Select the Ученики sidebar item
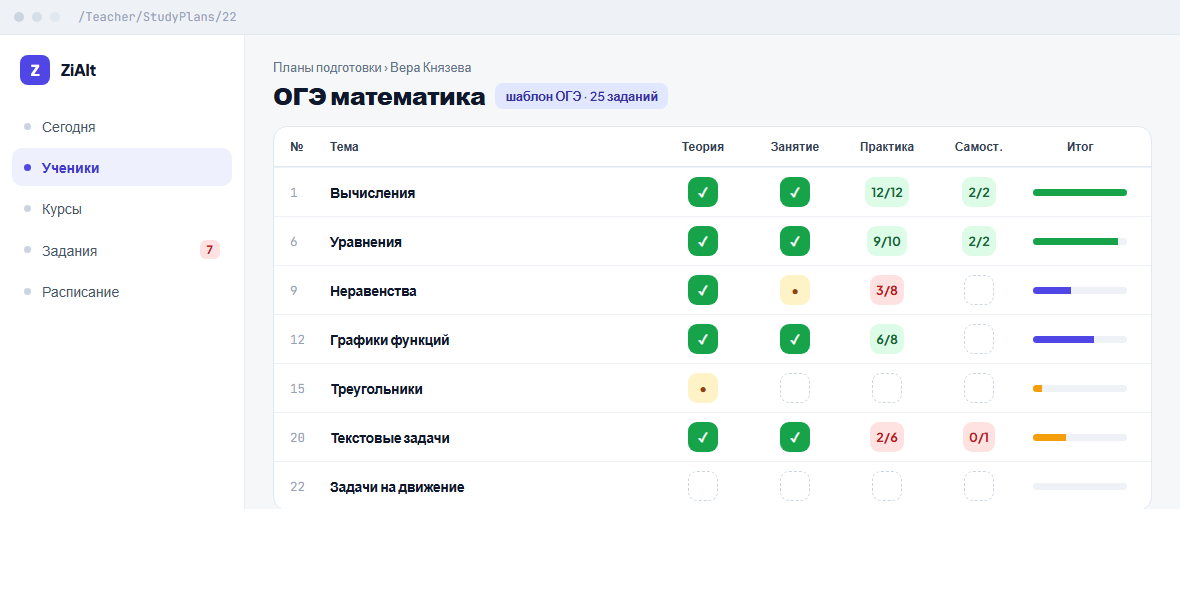This screenshot has width=1180, height=594. click(x=122, y=167)
